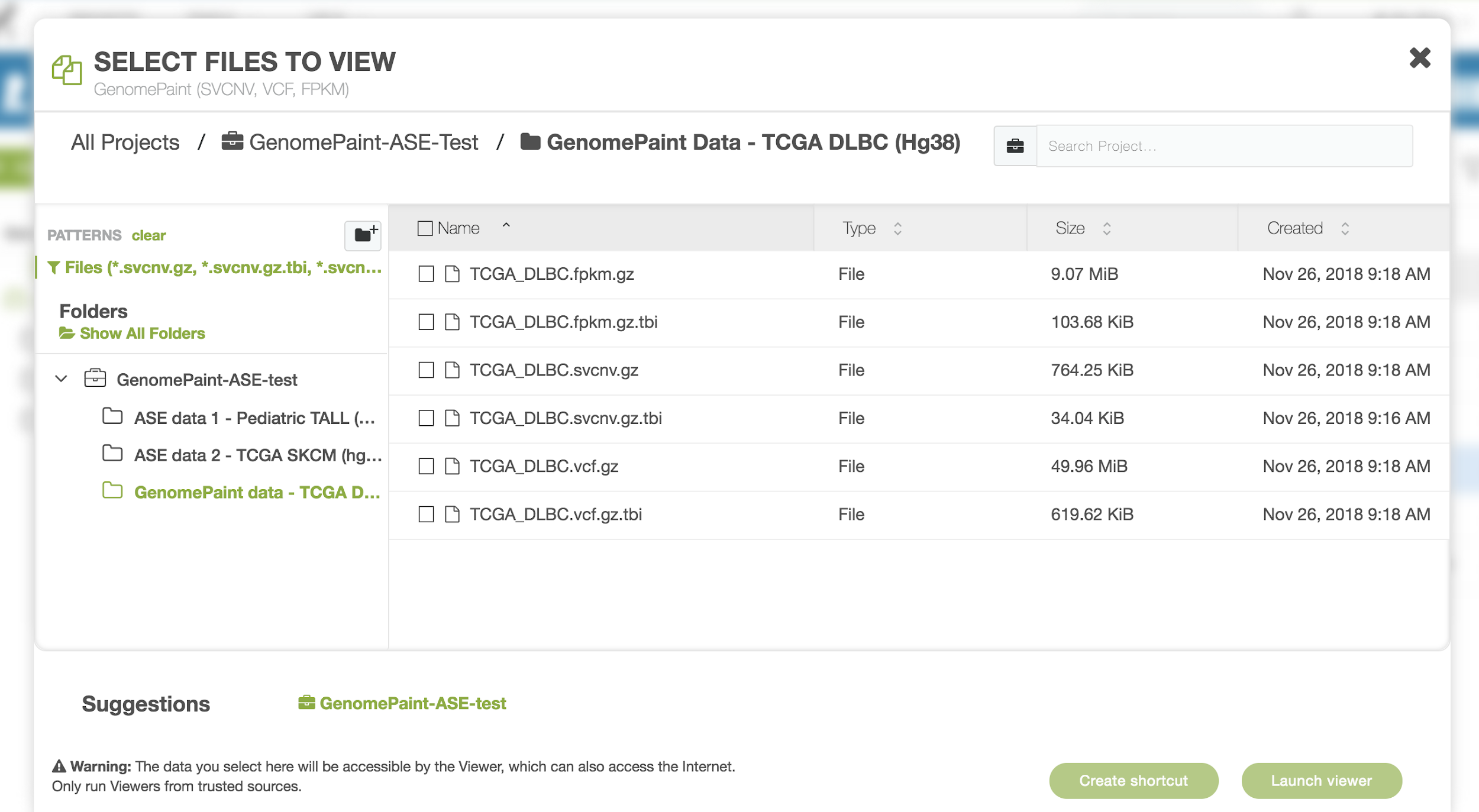Click the project briefcase icon beside search field
Image resolution: width=1479 pixels, height=812 pixels.
[1015, 145]
